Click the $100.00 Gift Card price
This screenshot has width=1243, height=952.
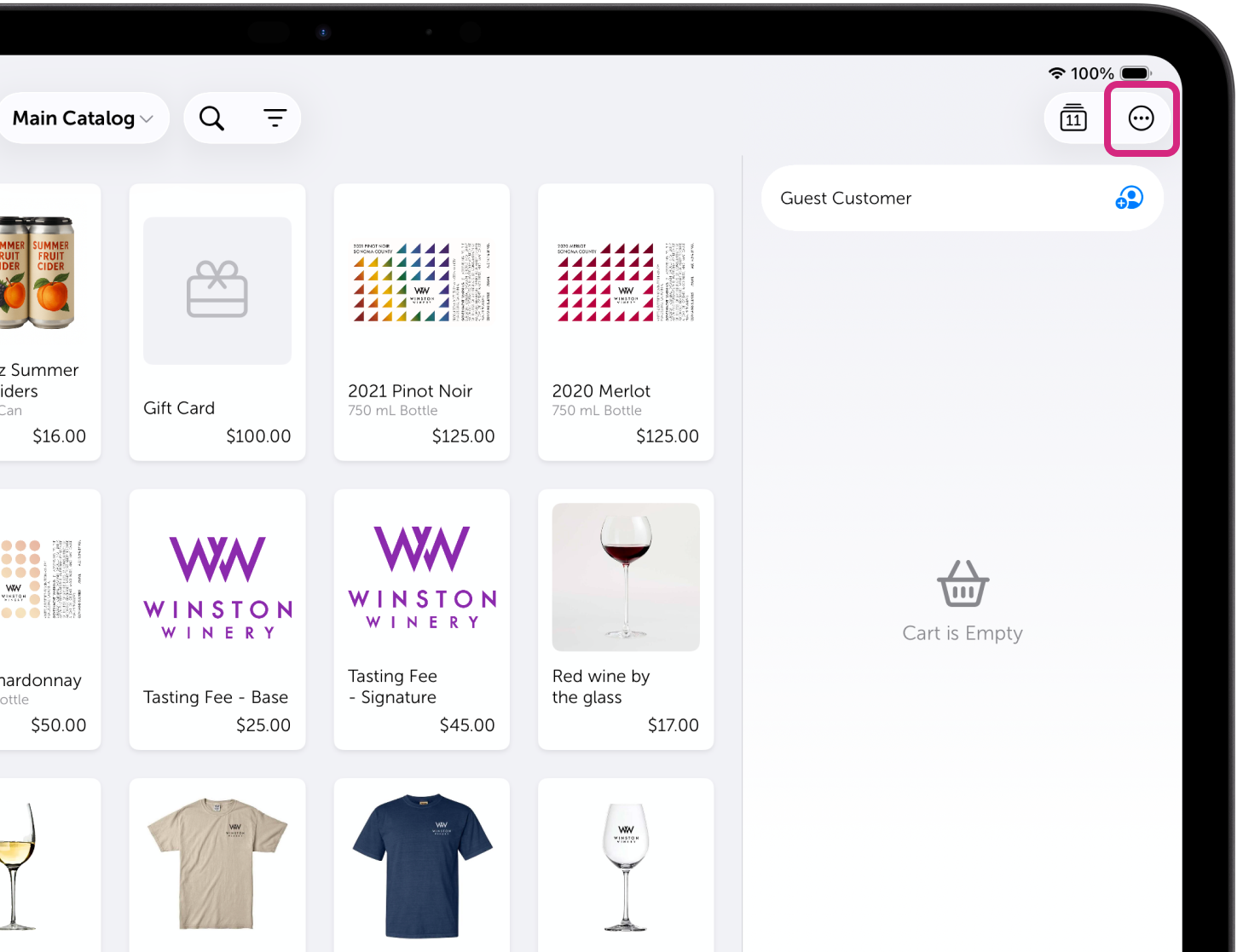(x=258, y=436)
